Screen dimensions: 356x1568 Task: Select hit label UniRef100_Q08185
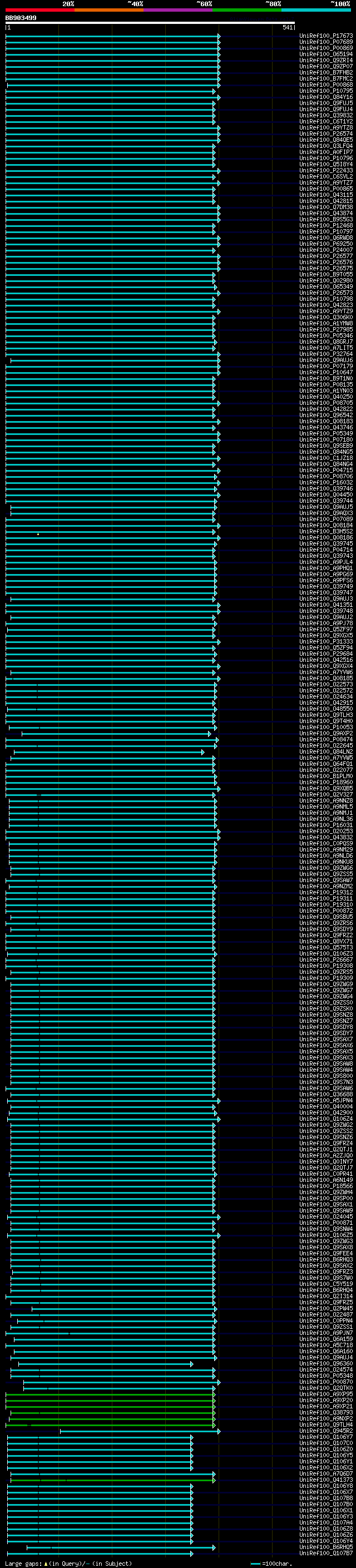326,678
